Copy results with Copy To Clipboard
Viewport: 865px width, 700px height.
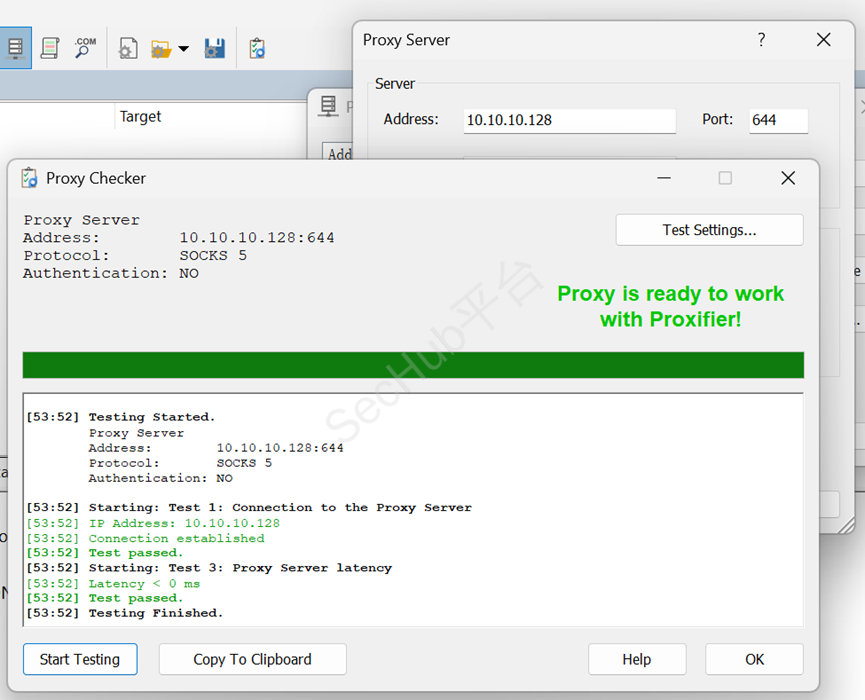253,659
